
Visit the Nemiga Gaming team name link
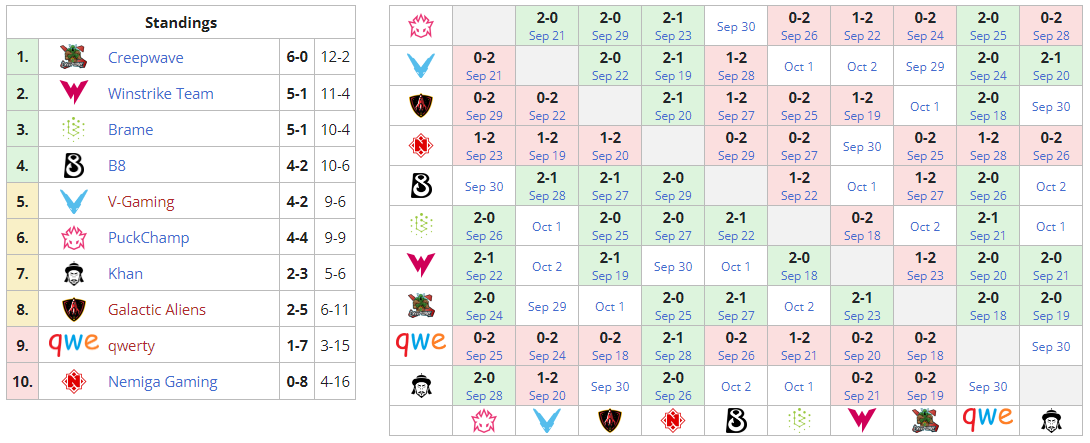tap(162, 382)
